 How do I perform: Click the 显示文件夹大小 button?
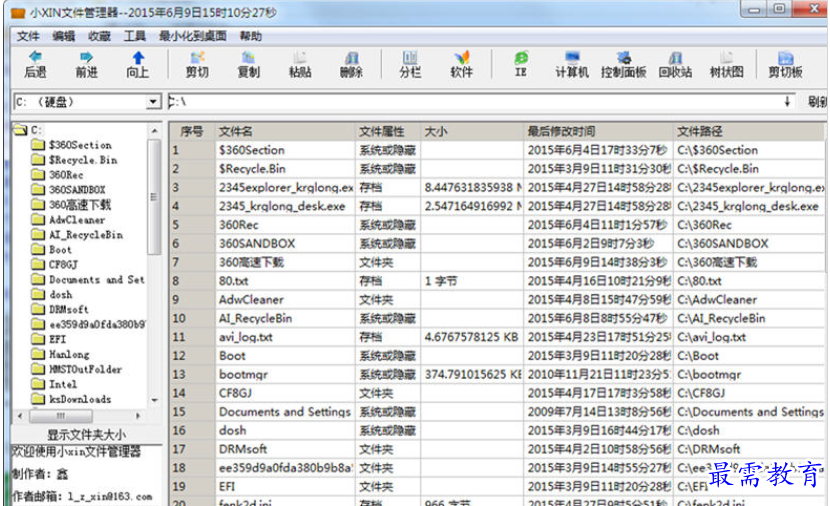point(86,435)
